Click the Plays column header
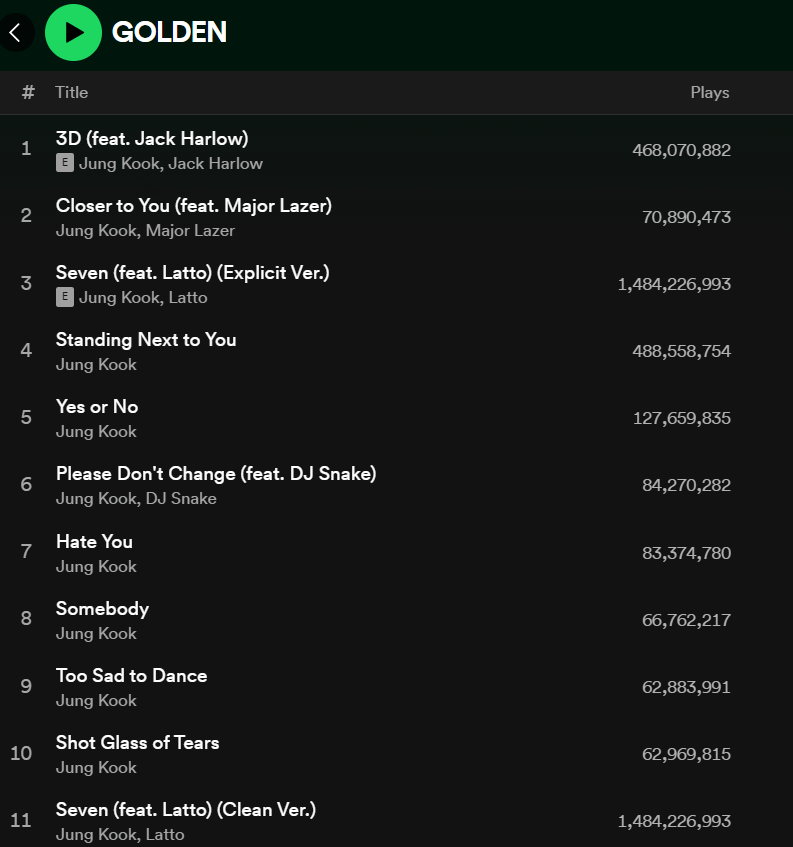The width and height of the screenshot is (793, 847). click(710, 92)
